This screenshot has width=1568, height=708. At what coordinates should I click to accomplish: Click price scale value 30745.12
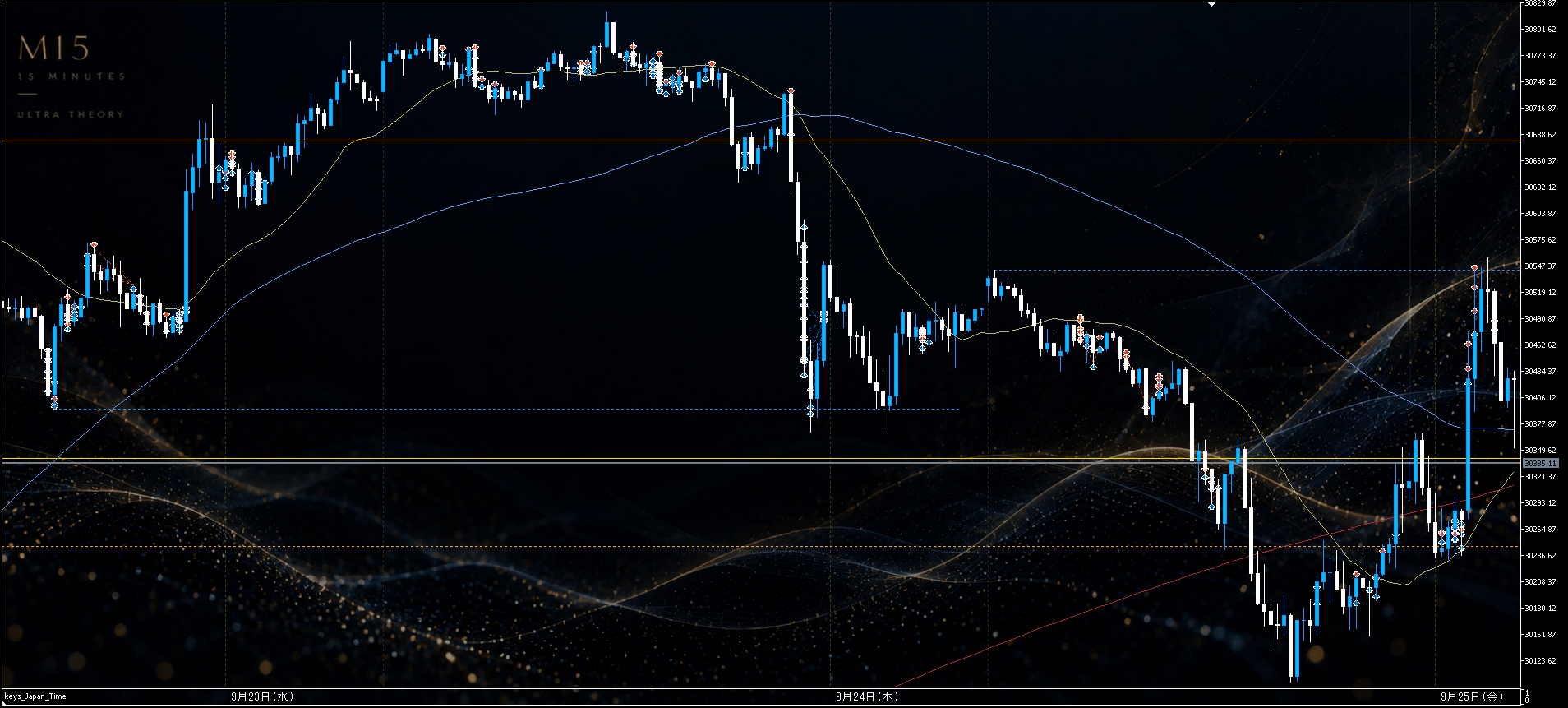click(1540, 82)
